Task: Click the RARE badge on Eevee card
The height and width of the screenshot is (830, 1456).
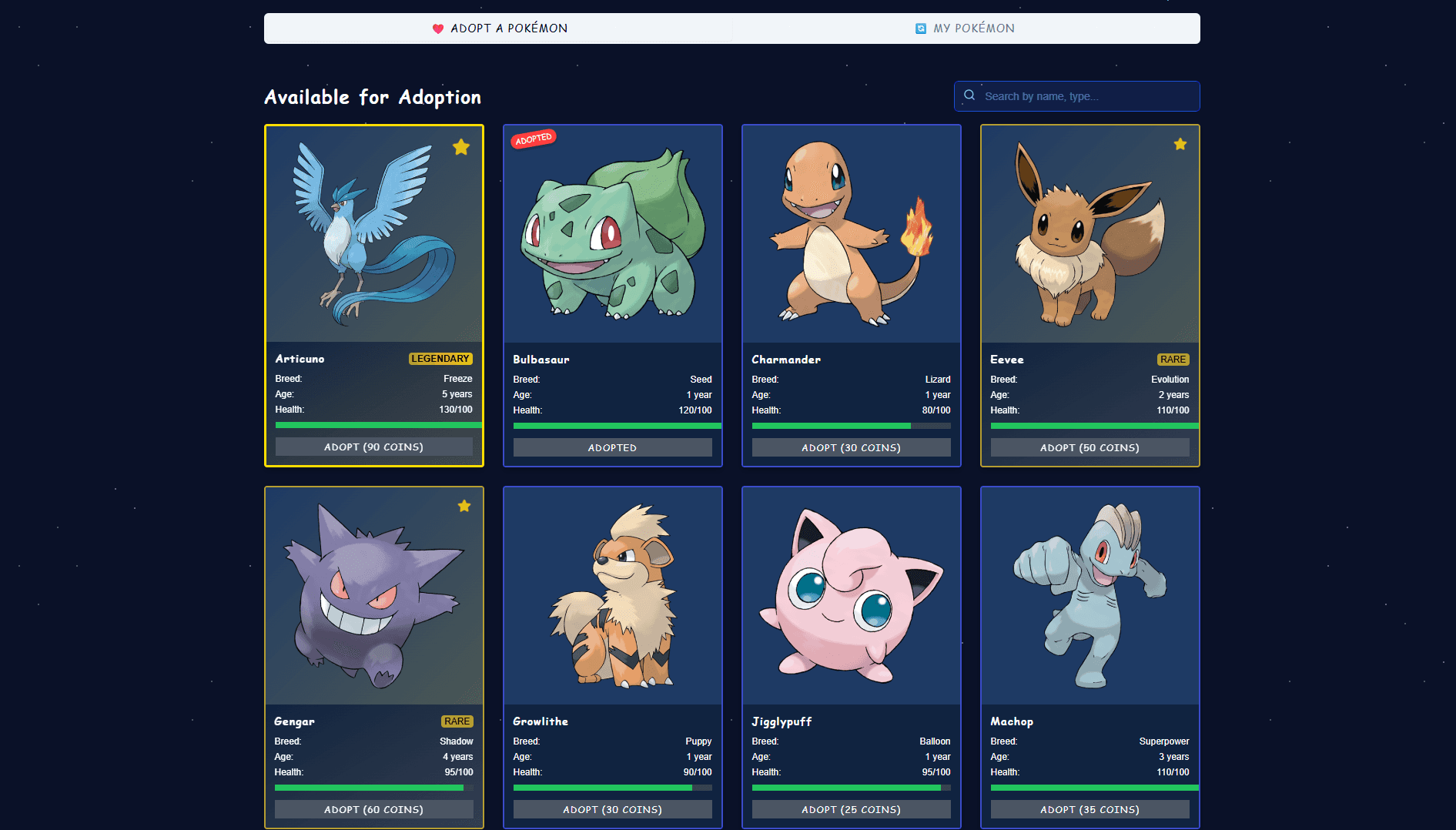Action: tap(1173, 360)
